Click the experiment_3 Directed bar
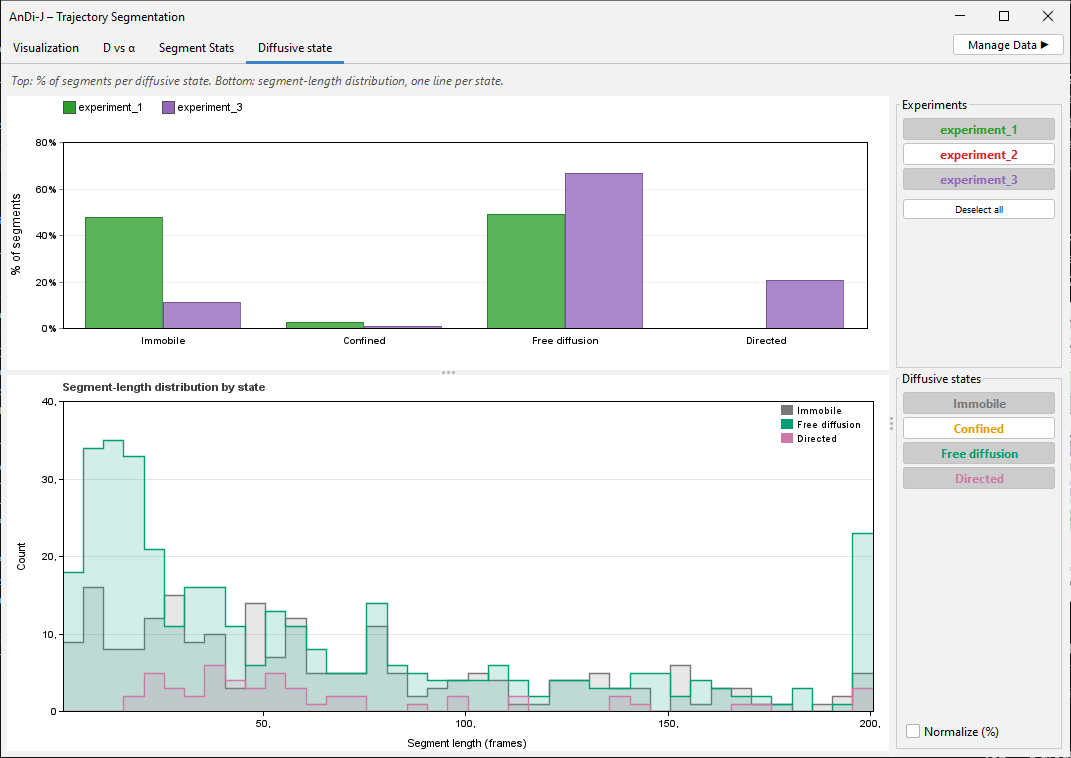 805,304
